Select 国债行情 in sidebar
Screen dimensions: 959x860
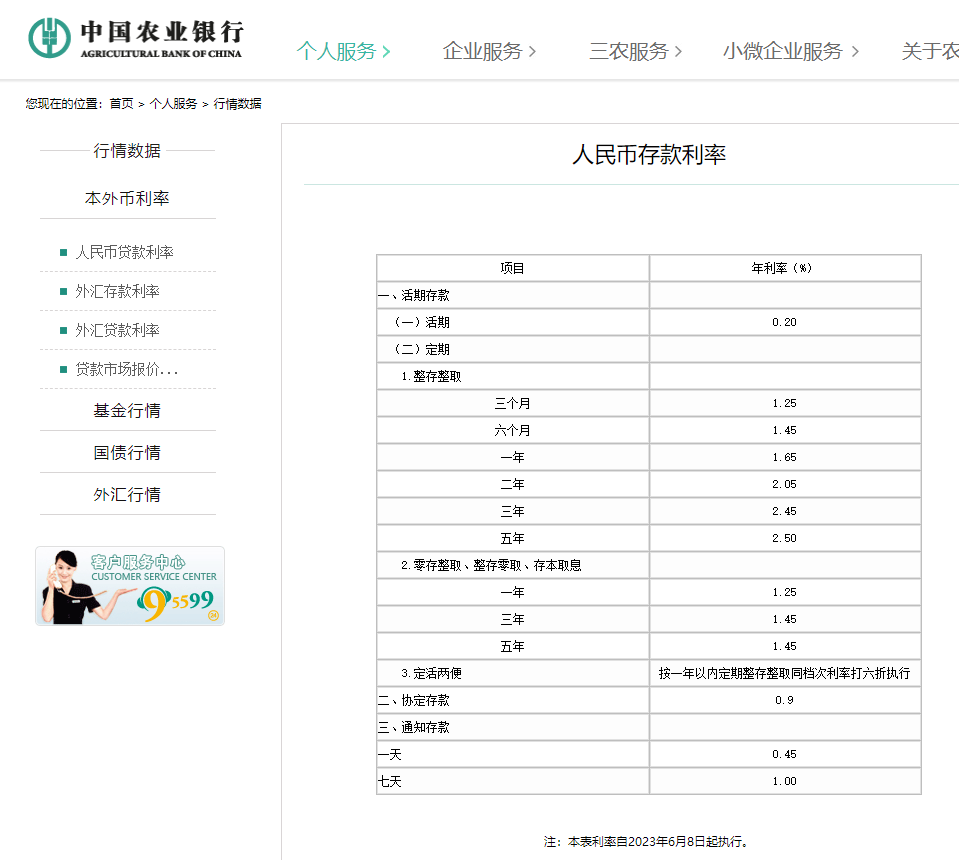(127, 453)
